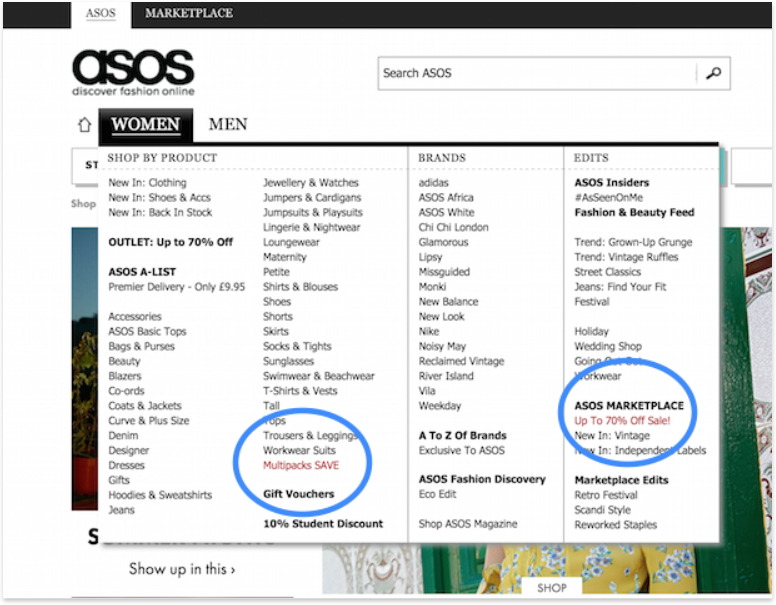Open Shop ASOS Magazine
Viewport: 776px width, 605px height.
468,523
